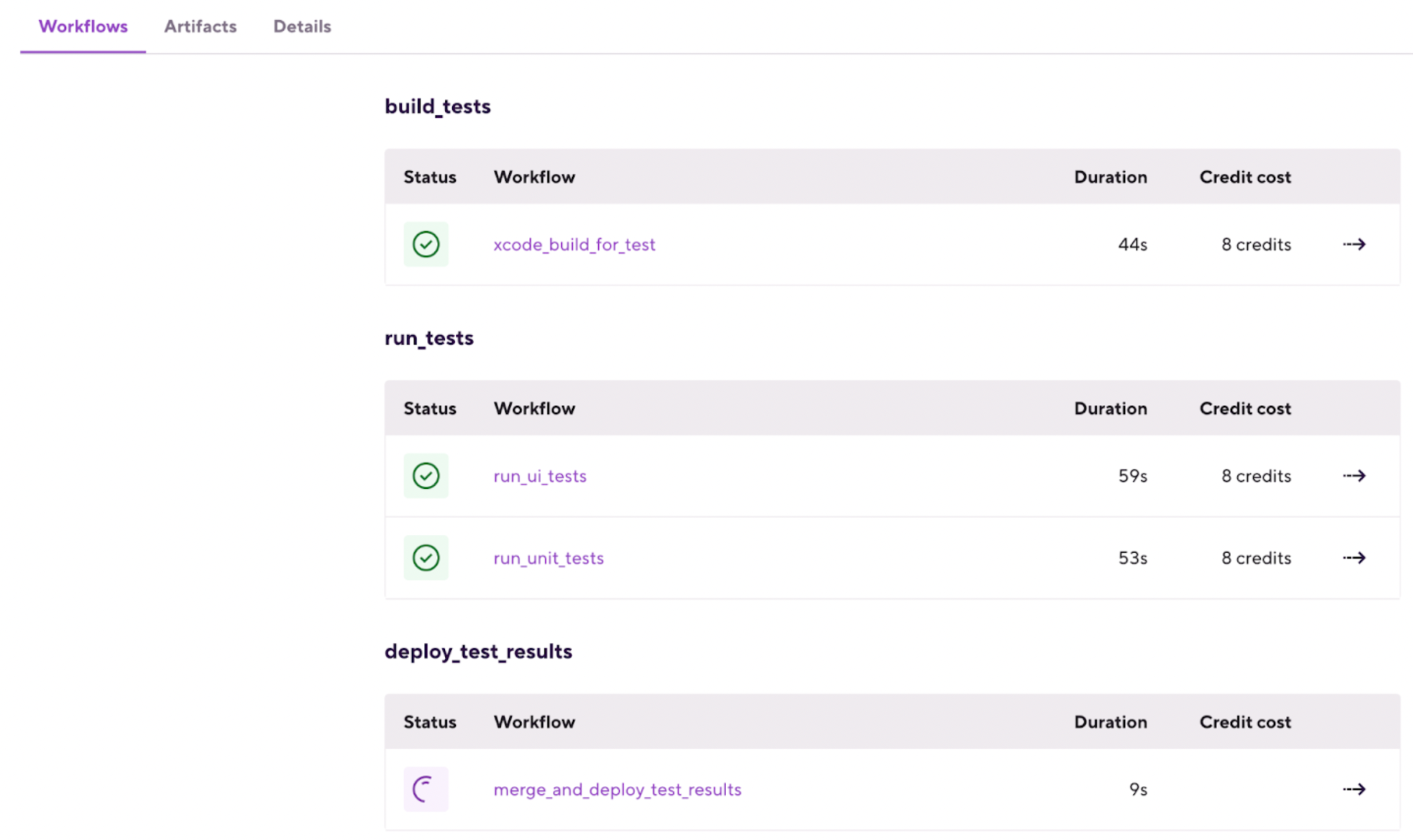Viewport: 1413px width, 840px height.
Task: Open run_unit_tests via arrow icon
Action: 1354,558
